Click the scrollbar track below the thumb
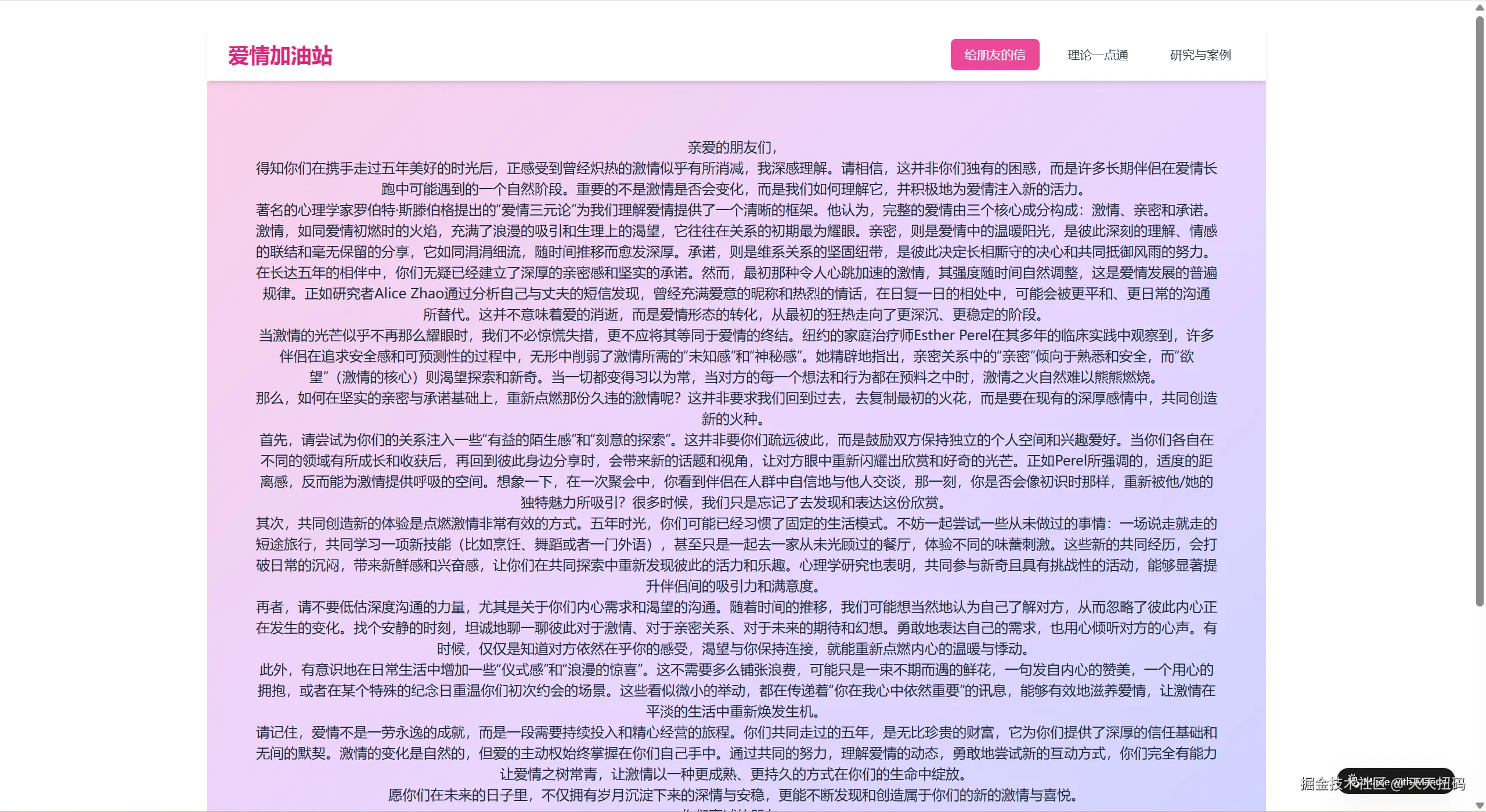This screenshot has width=1486, height=812. (x=1480, y=696)
